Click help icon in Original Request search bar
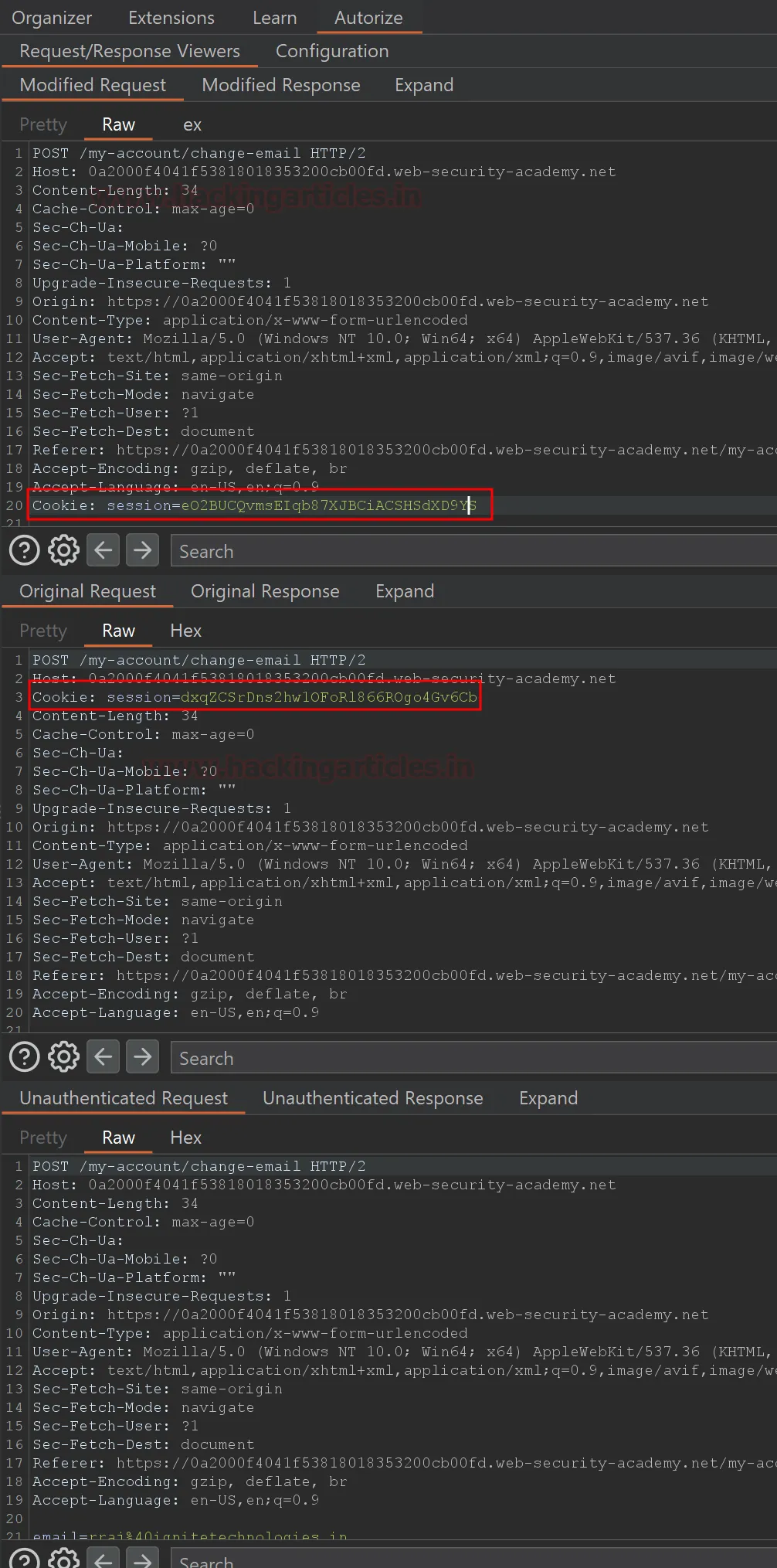777x1568 pixels. pos(25,1057)
